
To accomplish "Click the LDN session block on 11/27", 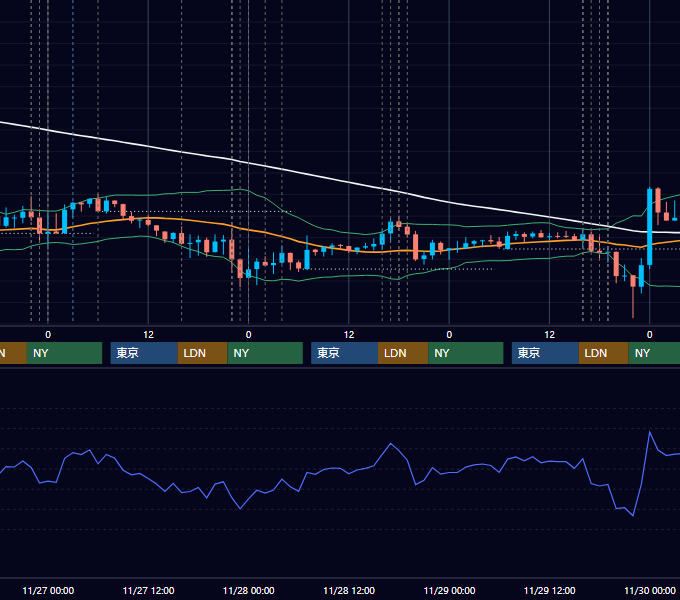I will point(203,353).
